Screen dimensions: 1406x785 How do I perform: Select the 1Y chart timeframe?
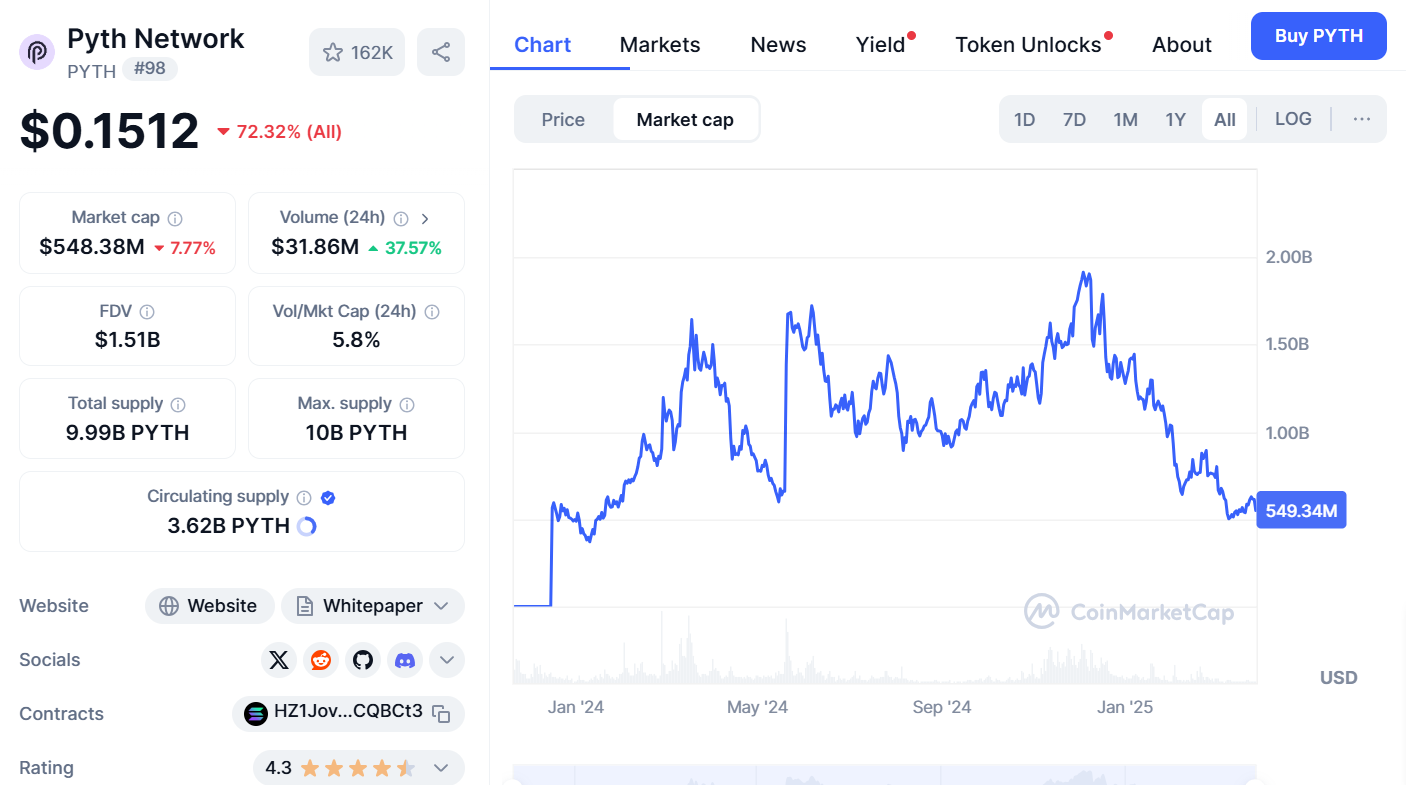tap(1176, 119)
